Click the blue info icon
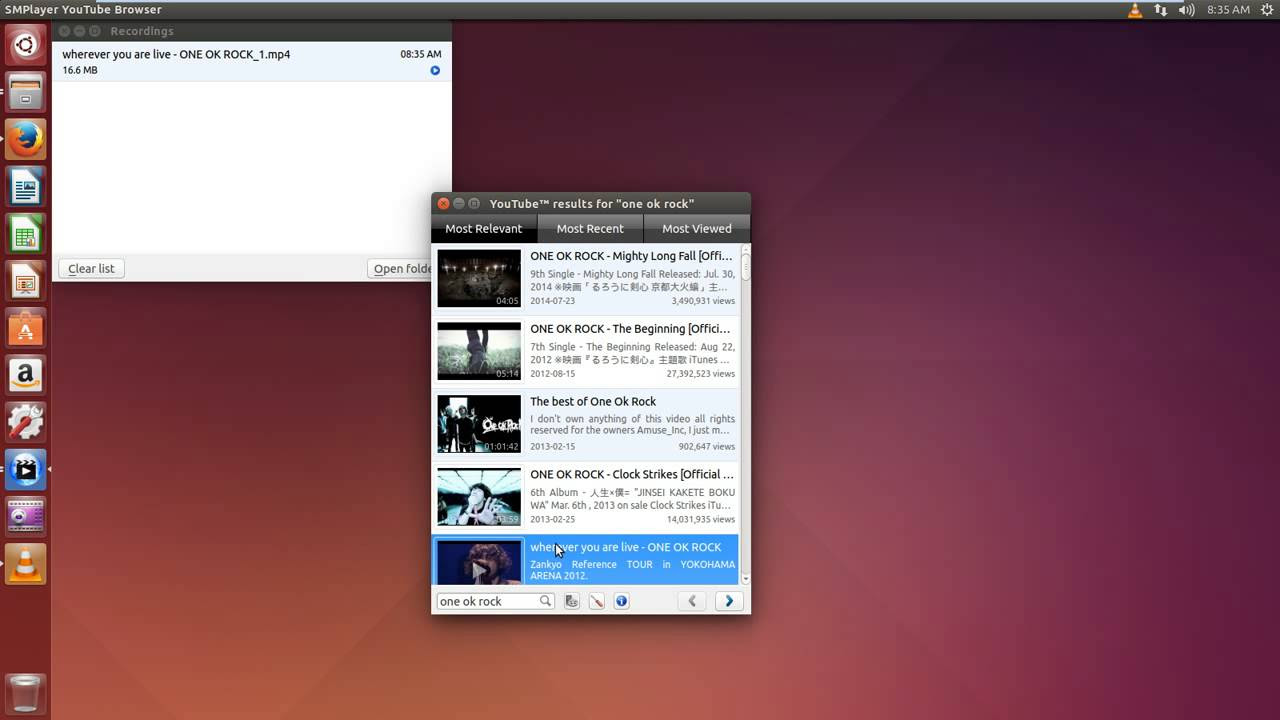 (x=621, y=601)
